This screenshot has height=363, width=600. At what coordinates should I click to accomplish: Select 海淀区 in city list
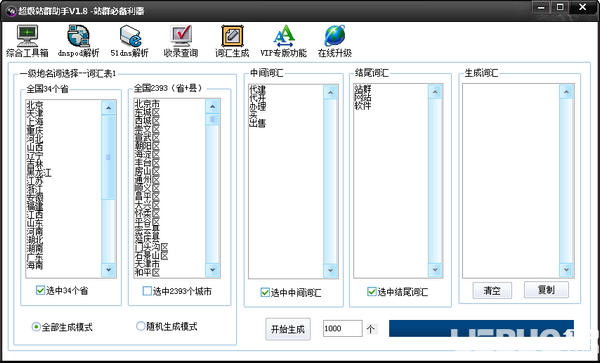tap(147, 154)
